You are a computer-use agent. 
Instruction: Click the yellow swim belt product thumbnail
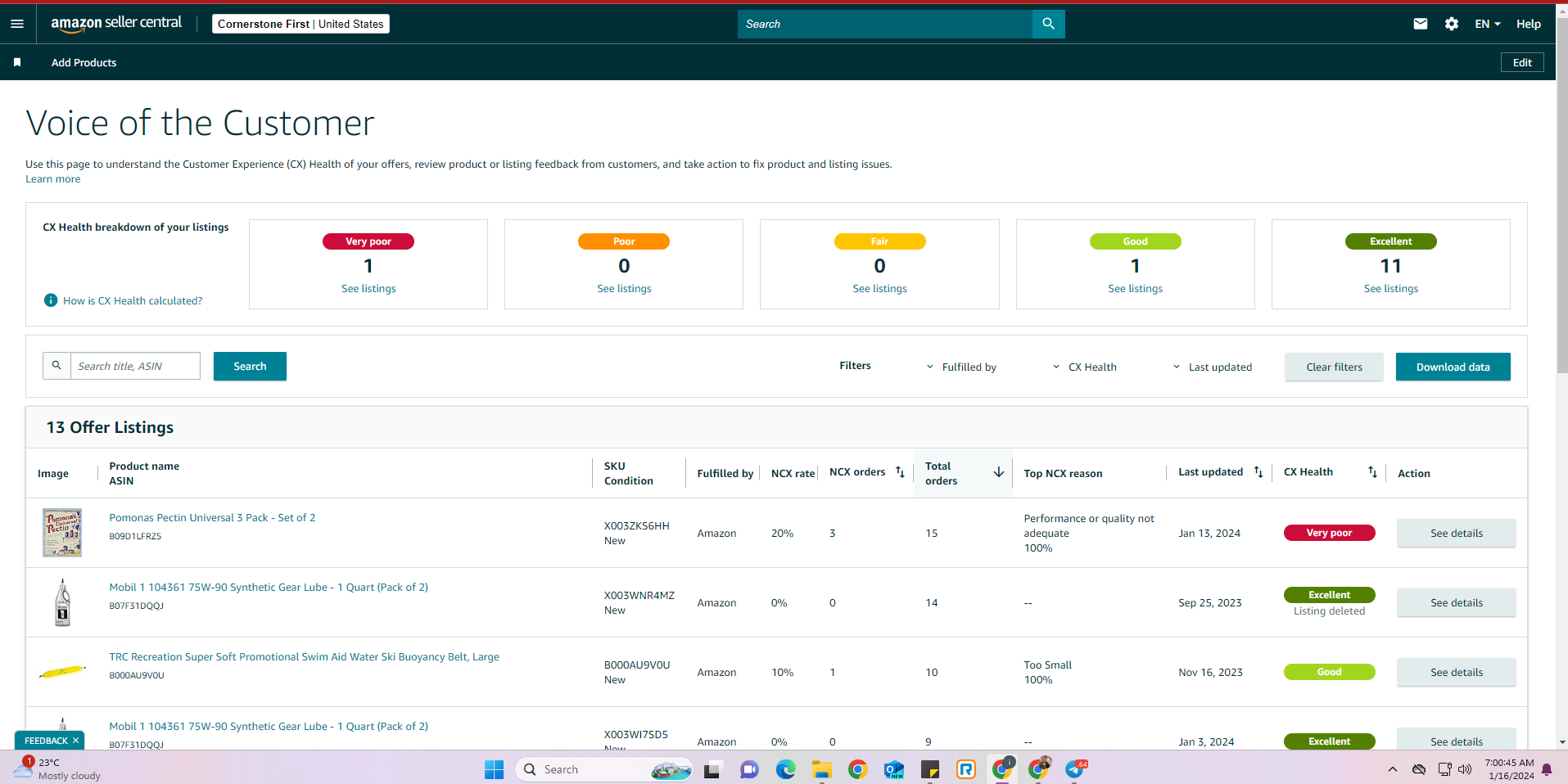tap(62, 672)
